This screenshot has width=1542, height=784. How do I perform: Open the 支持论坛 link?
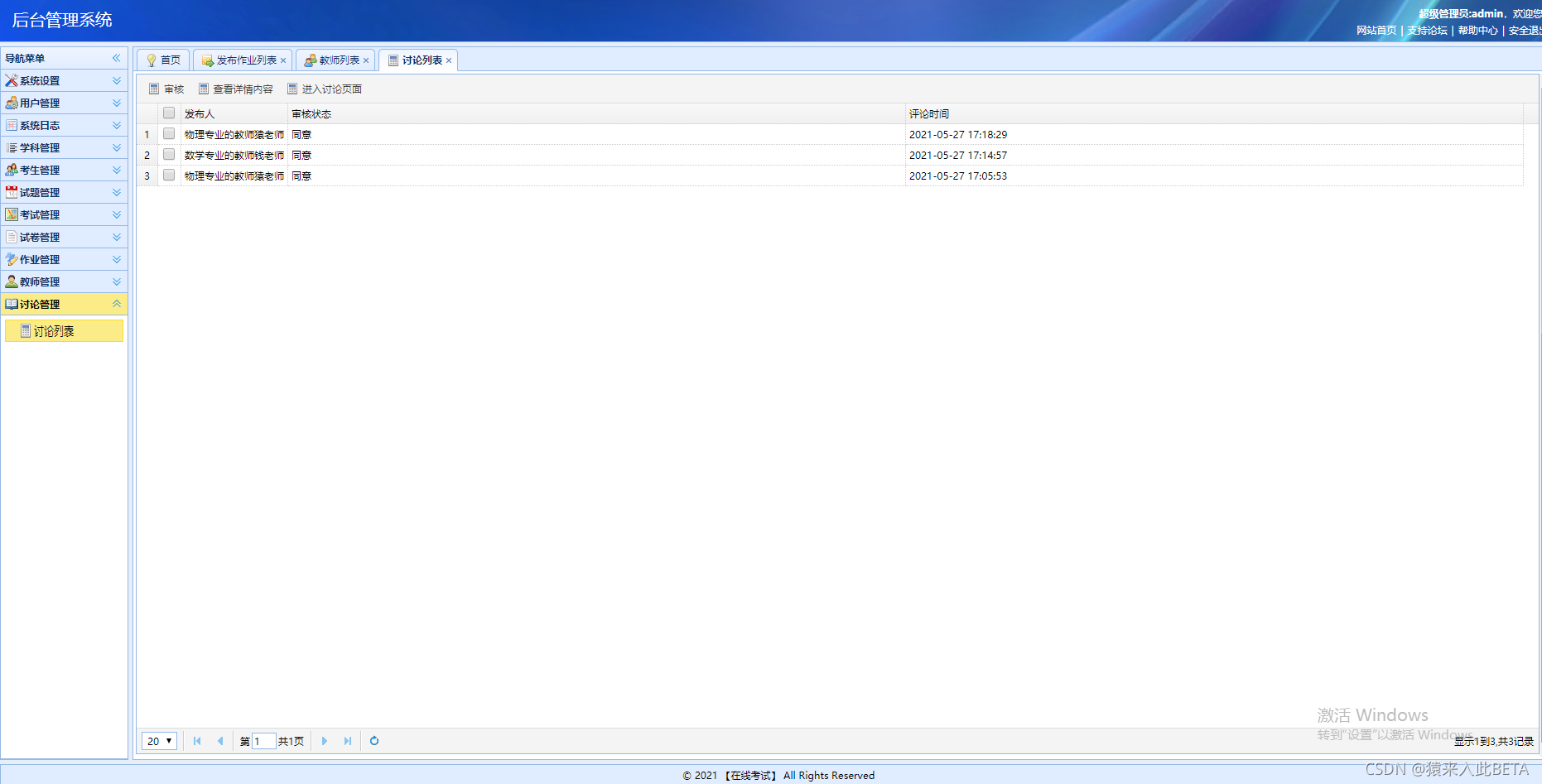[1428, 31]
